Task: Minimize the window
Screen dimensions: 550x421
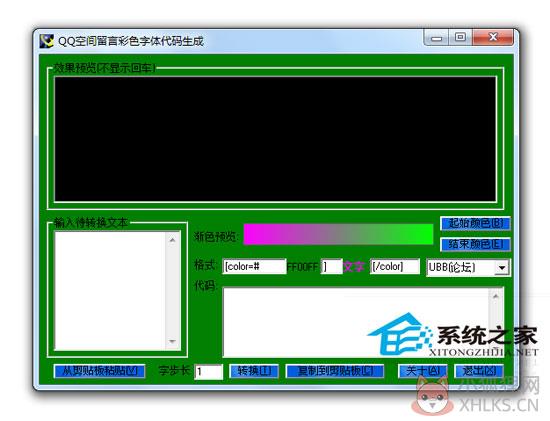Action: point(436,38)
